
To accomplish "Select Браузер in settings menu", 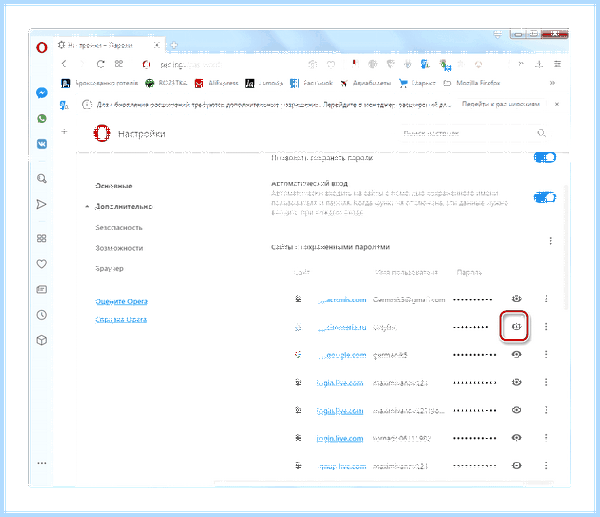I will (x=109, y=269).
